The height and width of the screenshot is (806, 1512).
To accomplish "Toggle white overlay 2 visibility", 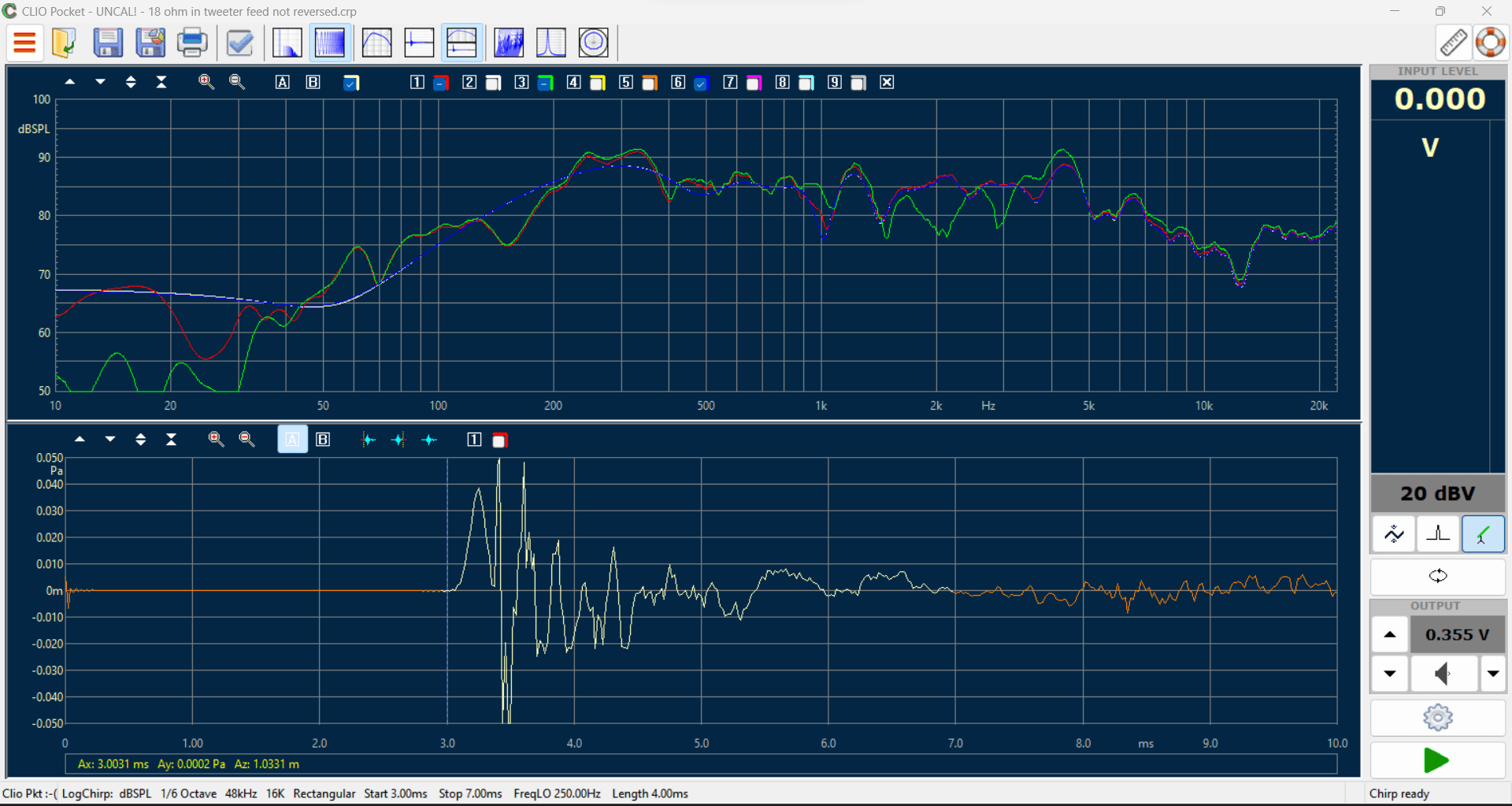I will (x=493, y=83).
